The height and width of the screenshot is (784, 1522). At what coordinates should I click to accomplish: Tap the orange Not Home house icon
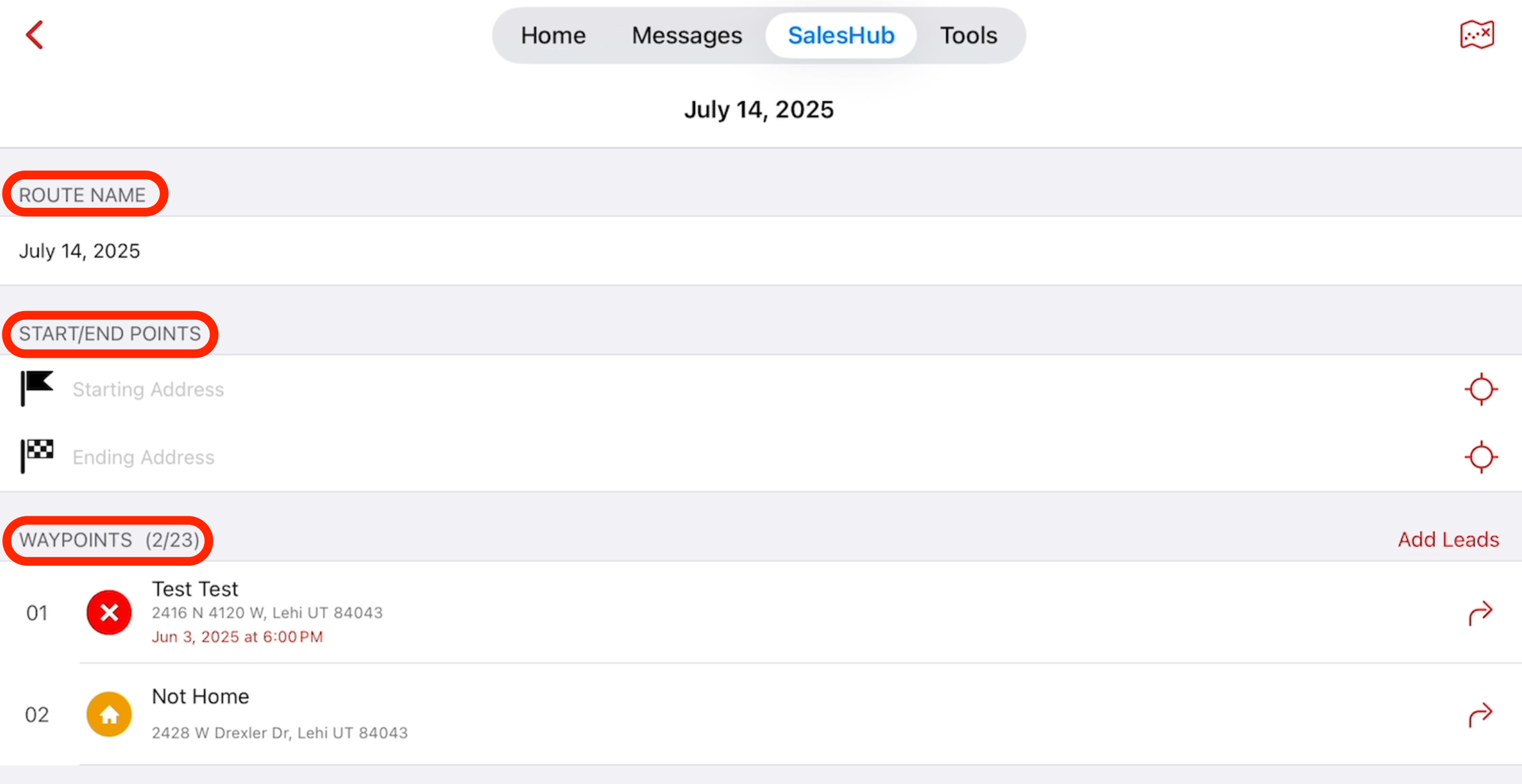click(x=109, y=714)
